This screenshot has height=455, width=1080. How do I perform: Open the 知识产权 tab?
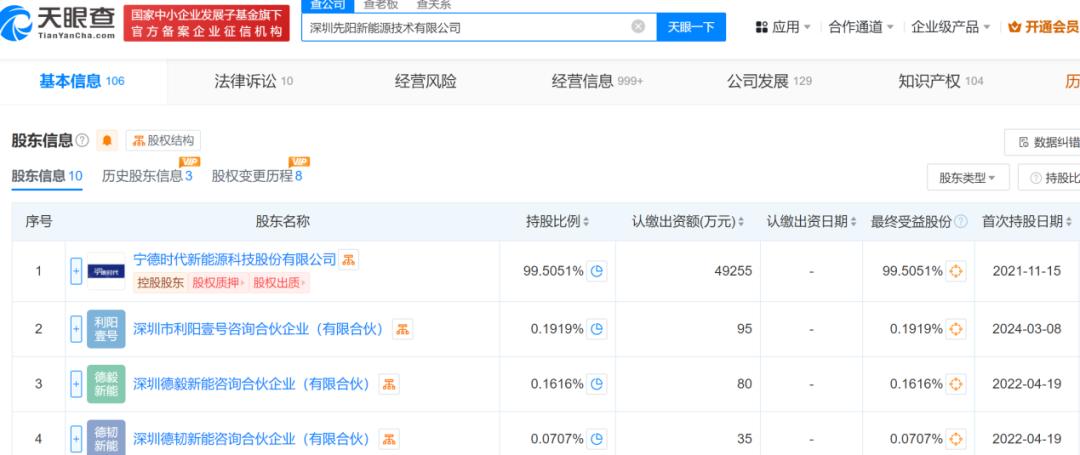(x=941, y=81)
